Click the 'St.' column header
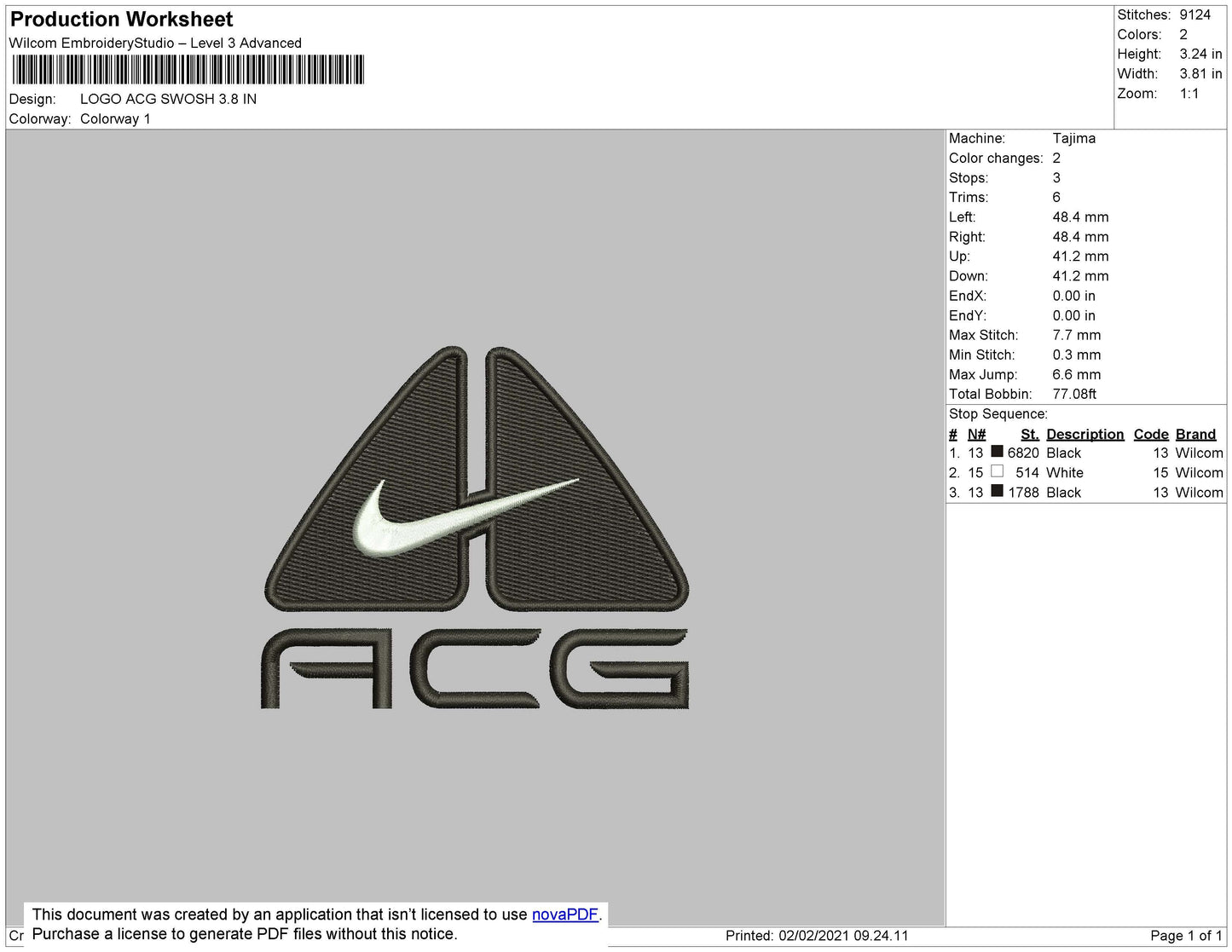1232x952 pixels. click(1029, 434)
